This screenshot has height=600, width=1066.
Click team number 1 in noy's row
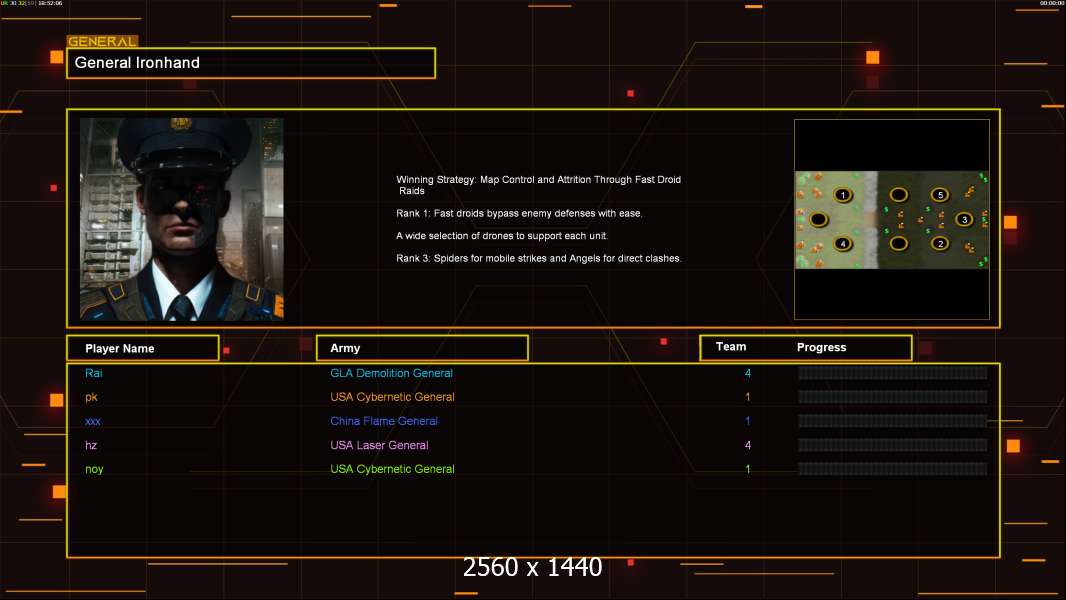pos(748,469)
